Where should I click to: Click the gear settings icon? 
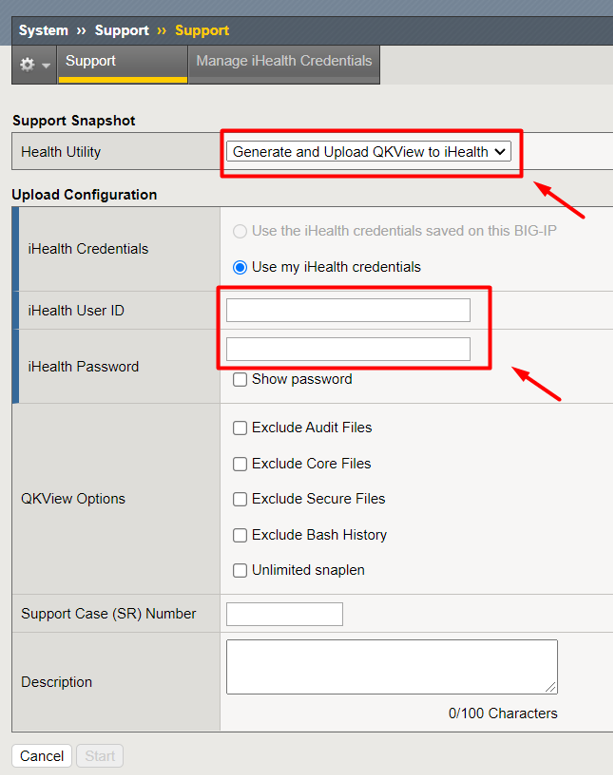(27, 64)
